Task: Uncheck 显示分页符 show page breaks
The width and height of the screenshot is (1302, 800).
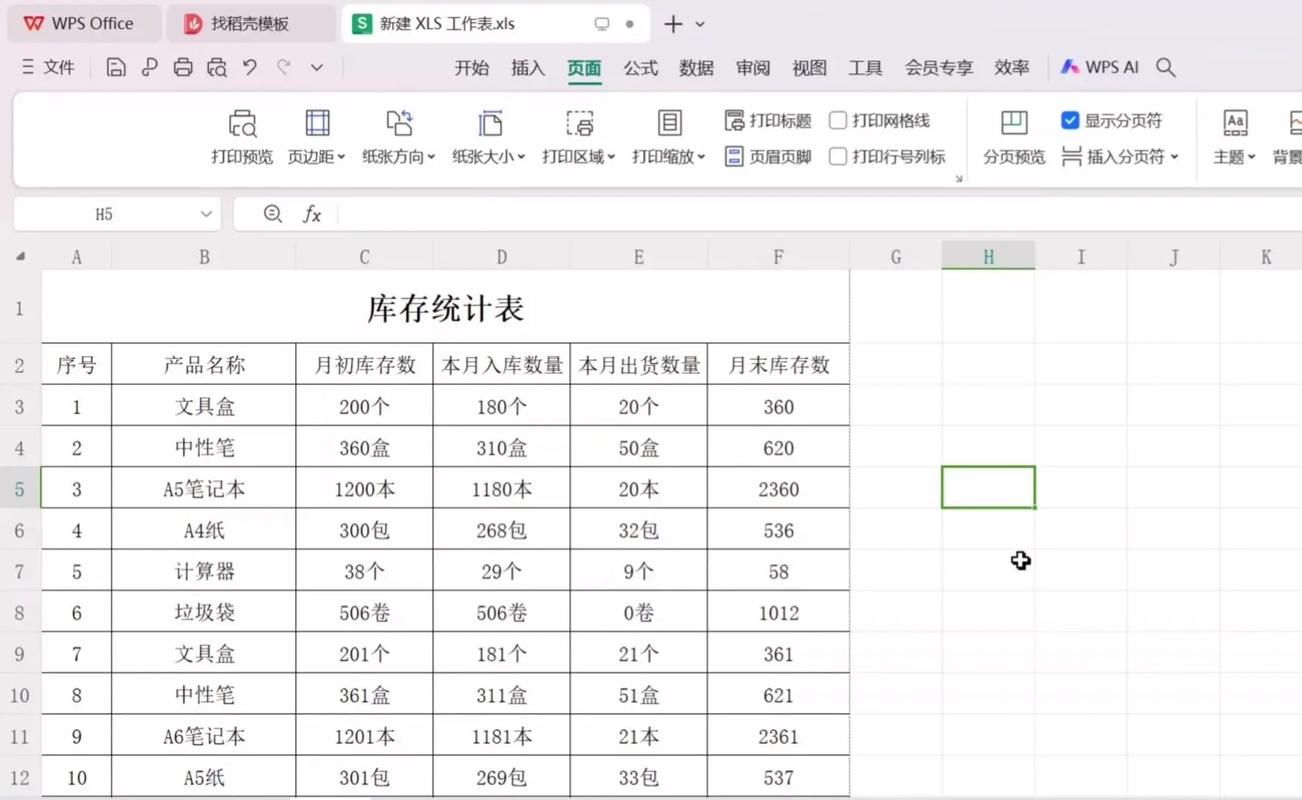Action: click(1070, 120)
